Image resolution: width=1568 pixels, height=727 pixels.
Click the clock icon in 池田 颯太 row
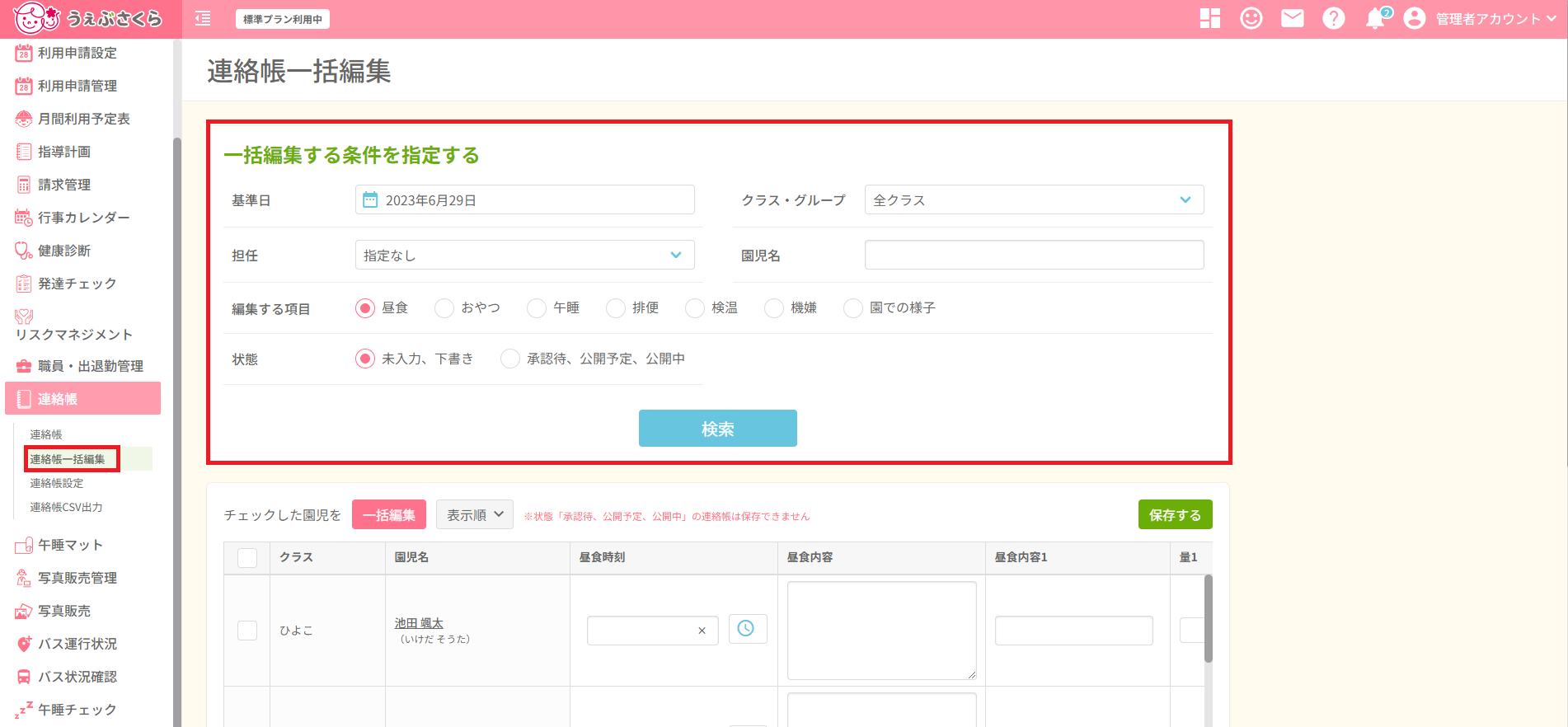click(x=748, y=629)
